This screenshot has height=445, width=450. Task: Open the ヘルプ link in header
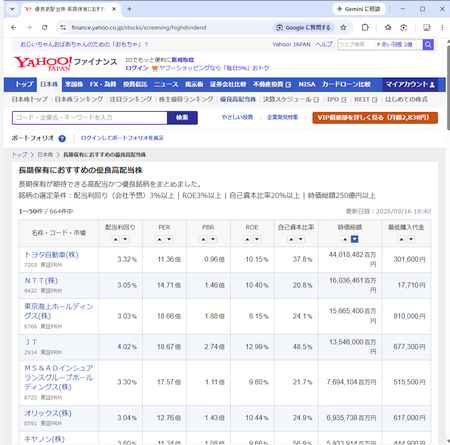[324, 44]
